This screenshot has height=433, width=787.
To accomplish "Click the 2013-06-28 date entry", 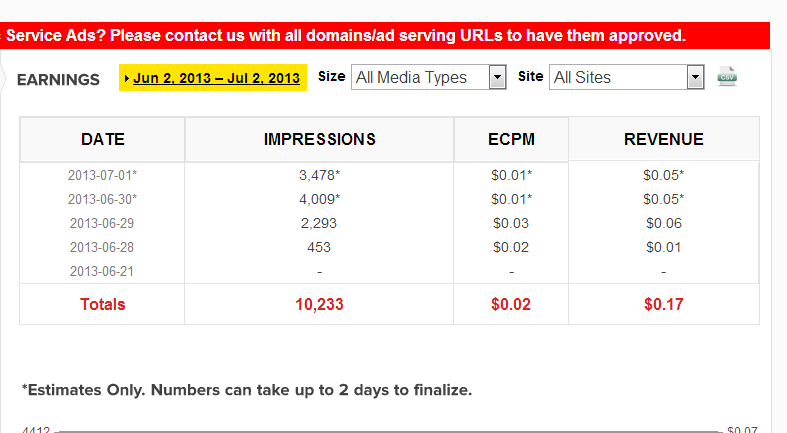I will [x=101, y=247].
